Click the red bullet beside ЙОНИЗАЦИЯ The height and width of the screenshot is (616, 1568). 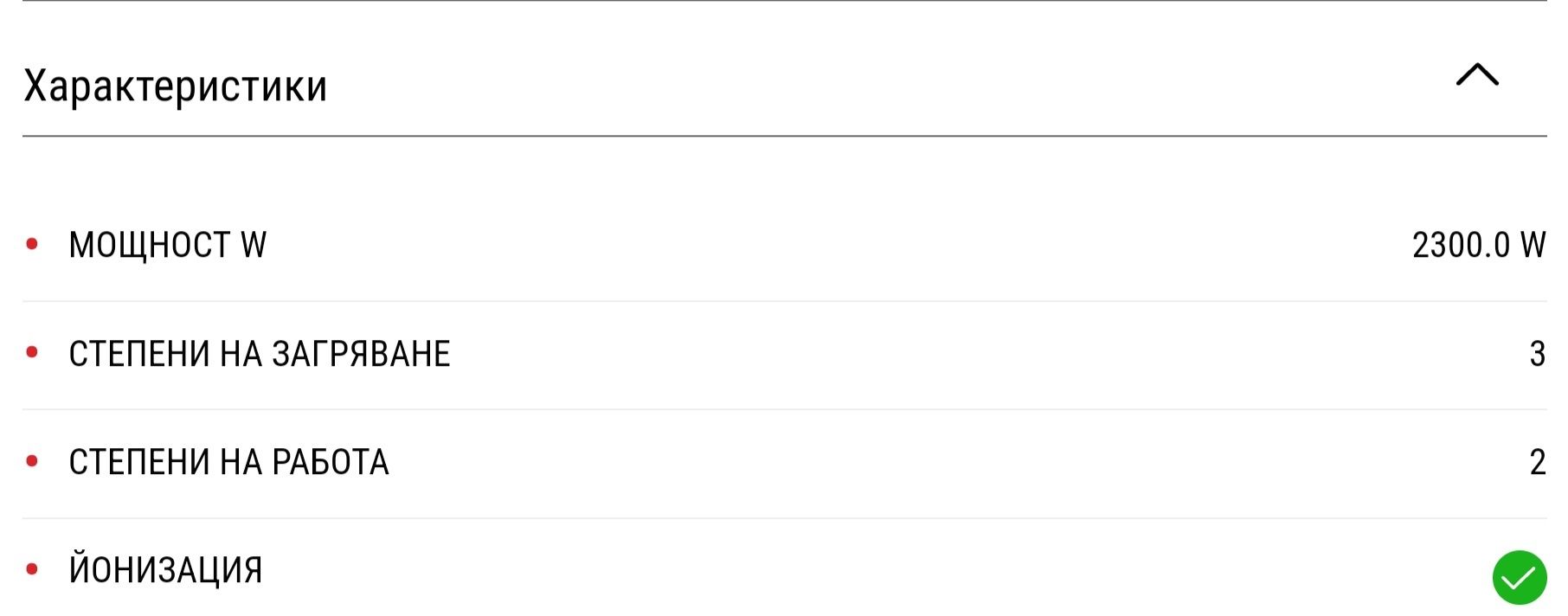click(32, 569)
